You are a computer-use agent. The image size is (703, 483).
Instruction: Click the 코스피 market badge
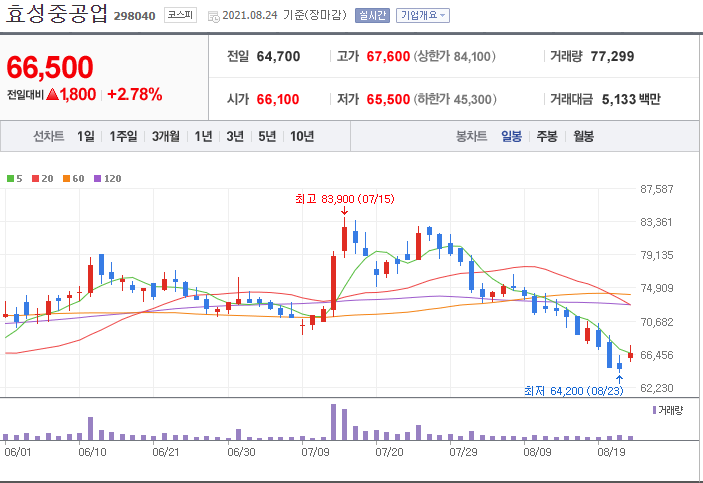coord(180,15)
